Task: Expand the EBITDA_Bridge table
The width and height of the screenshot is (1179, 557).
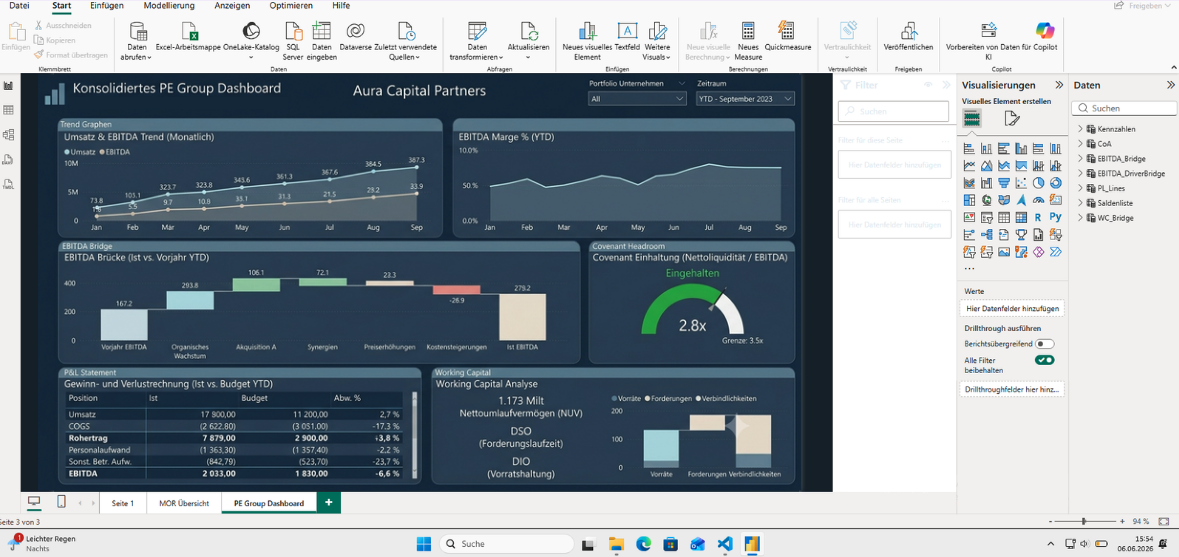Action: 1082,159
